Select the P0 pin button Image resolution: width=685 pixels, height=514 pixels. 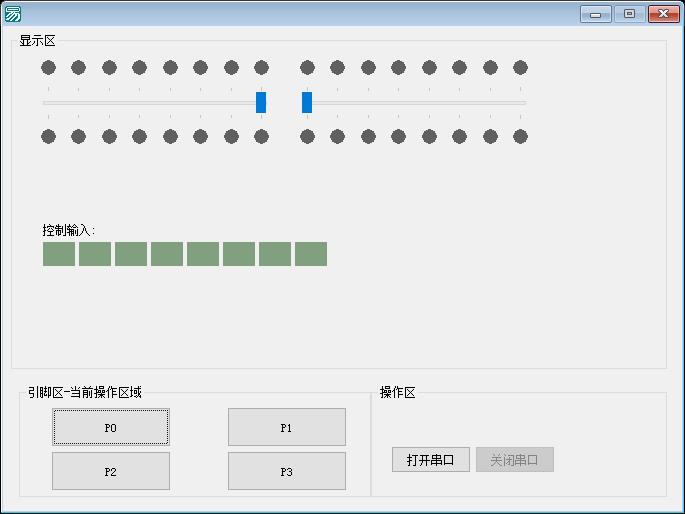point(111,427)
